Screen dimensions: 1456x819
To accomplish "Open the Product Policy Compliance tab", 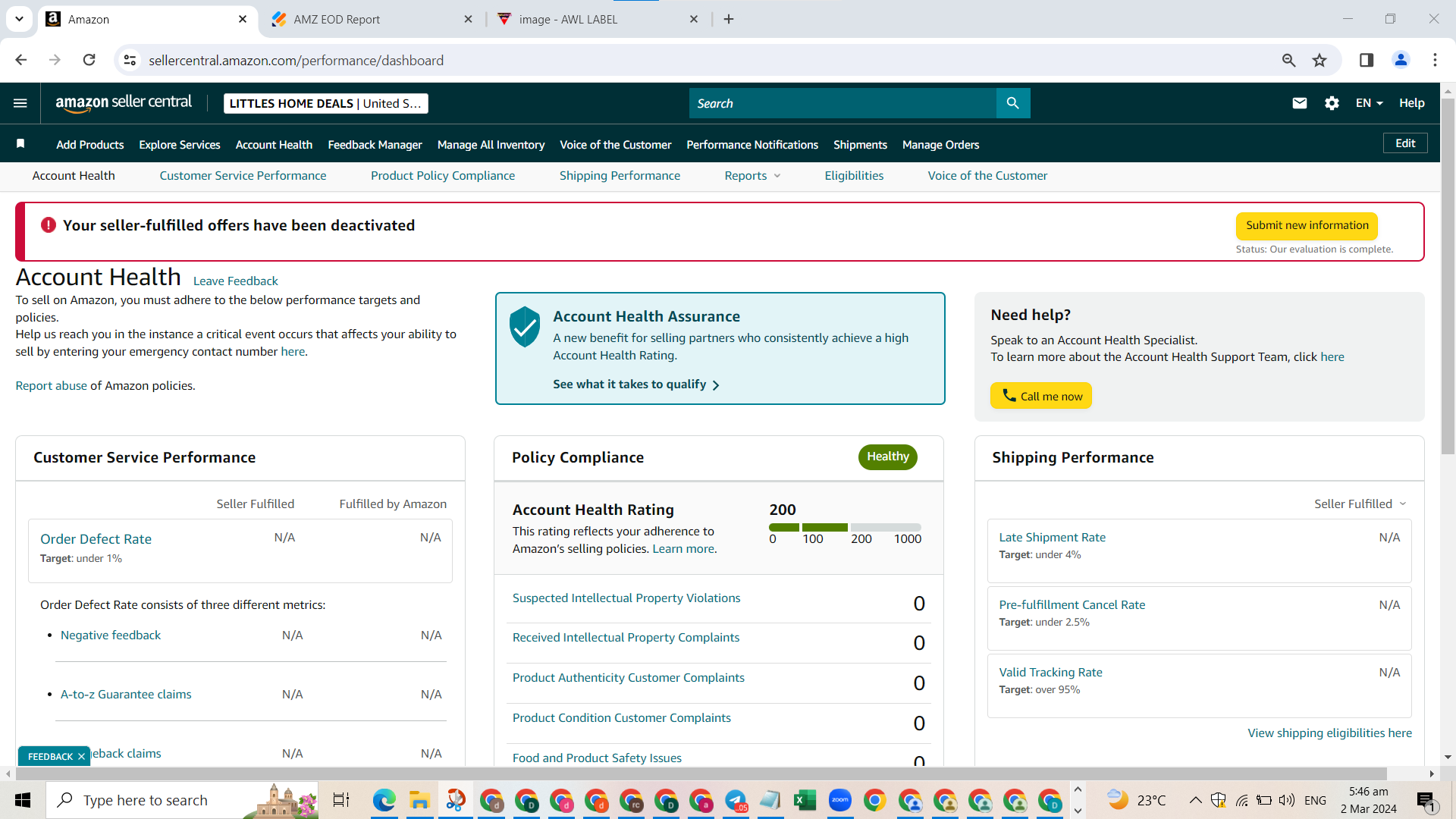I will pos(443,175).
